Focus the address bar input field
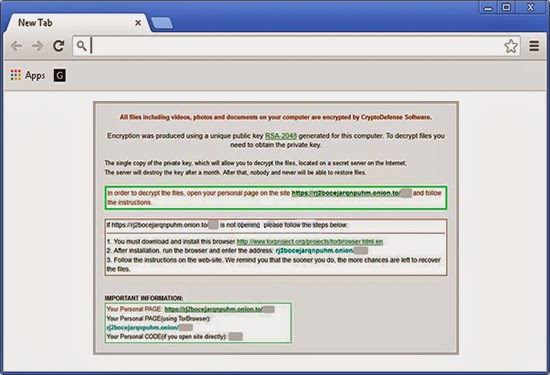 [296, 46]
